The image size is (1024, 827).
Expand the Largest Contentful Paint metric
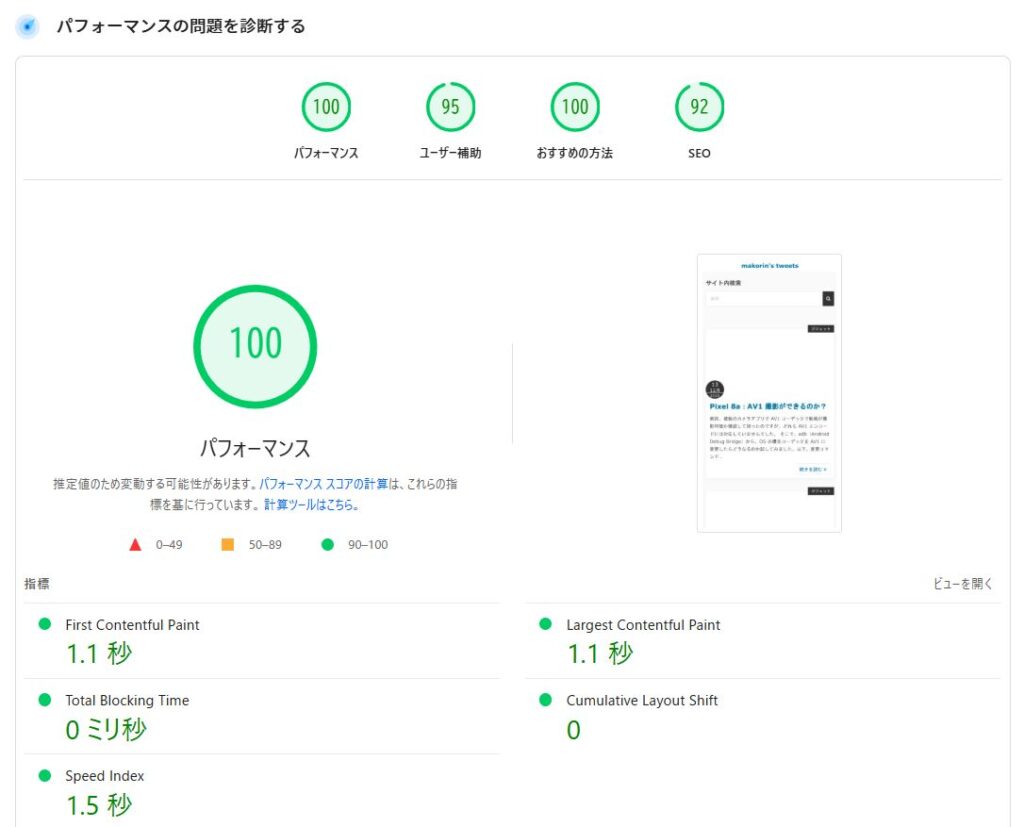tap(643, 625)
